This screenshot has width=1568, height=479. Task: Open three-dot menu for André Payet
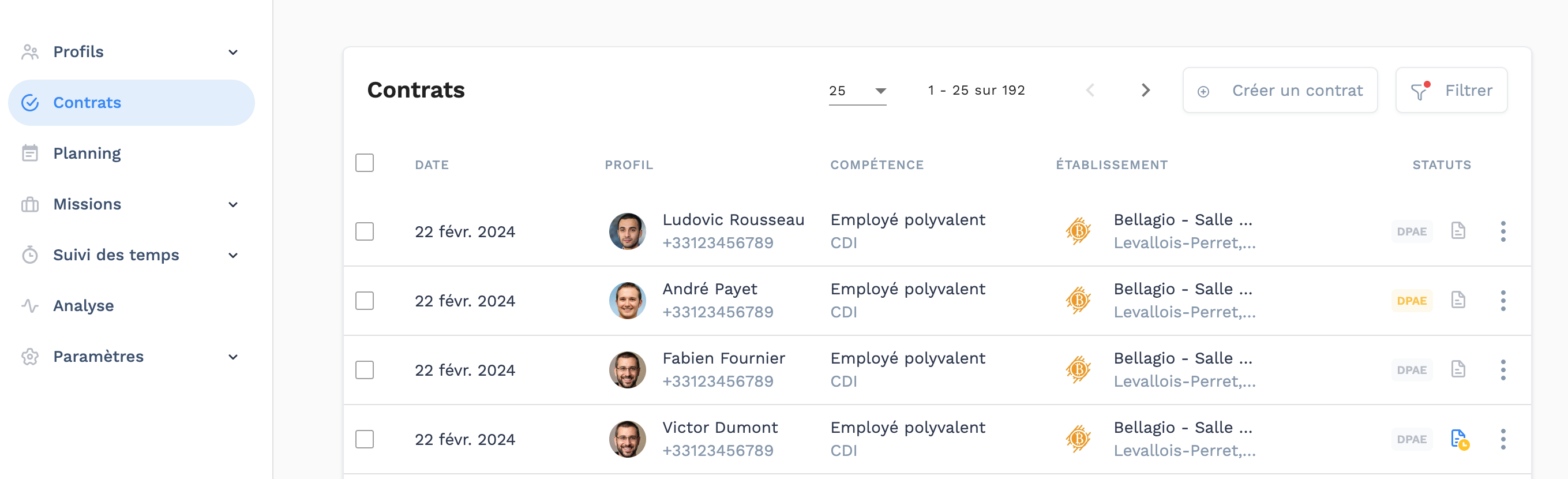[x=1503, y=300]
